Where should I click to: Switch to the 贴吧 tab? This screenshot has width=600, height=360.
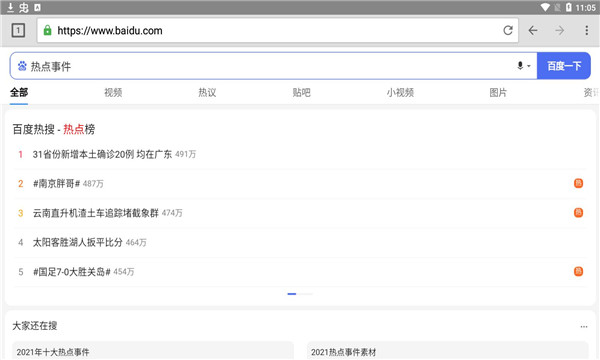tap(302, 92)
